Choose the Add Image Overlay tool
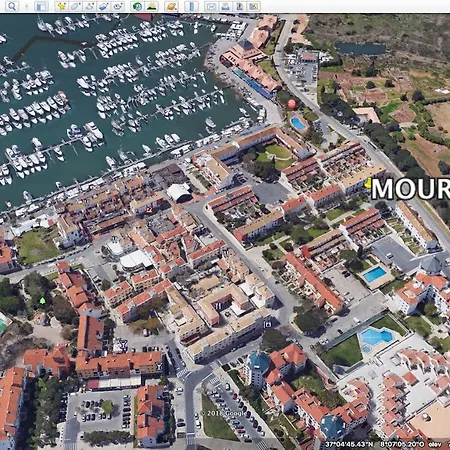Viewport: 450px width, 450px height. tap(104, 6)
